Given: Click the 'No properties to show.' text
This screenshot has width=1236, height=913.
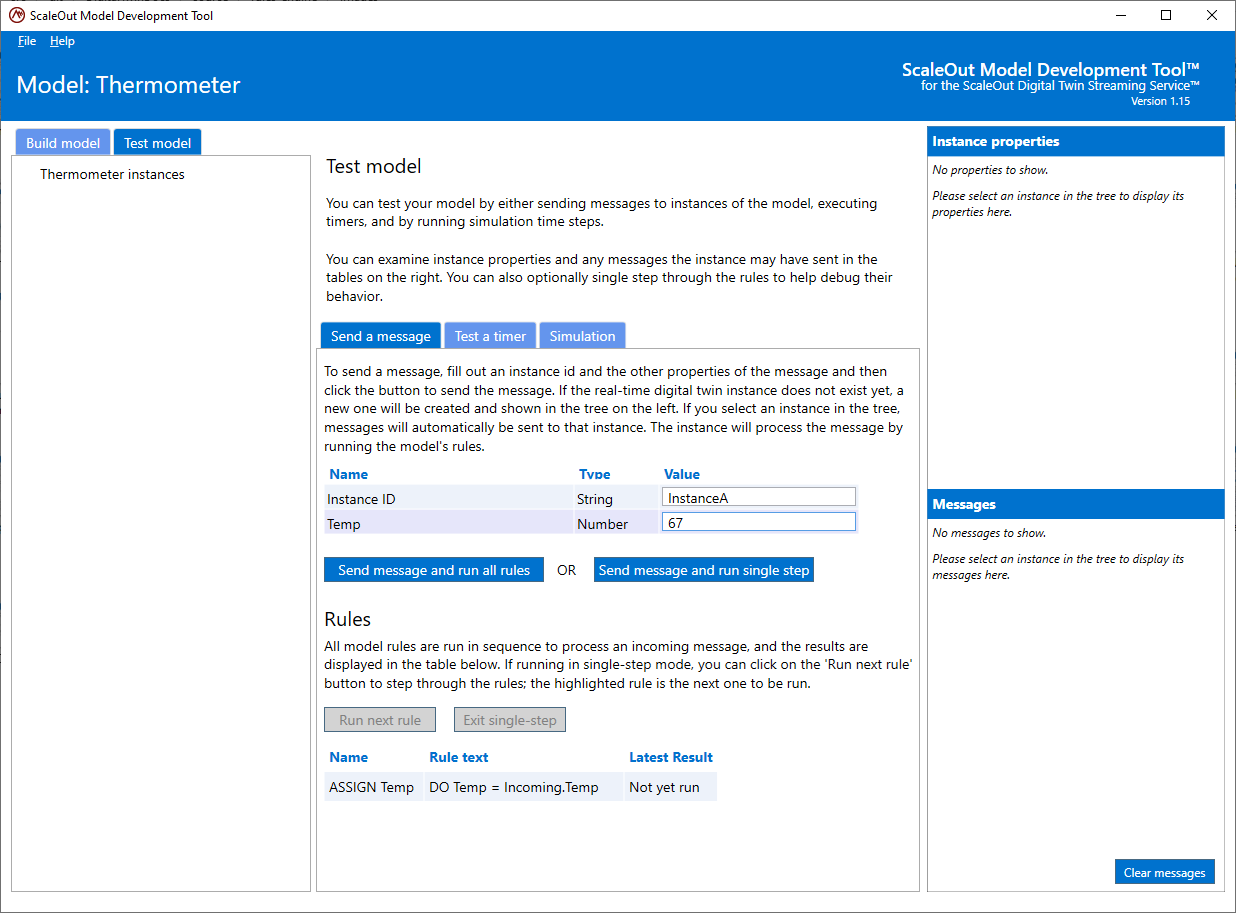Looking at the screenshot, I should [991, 170].
